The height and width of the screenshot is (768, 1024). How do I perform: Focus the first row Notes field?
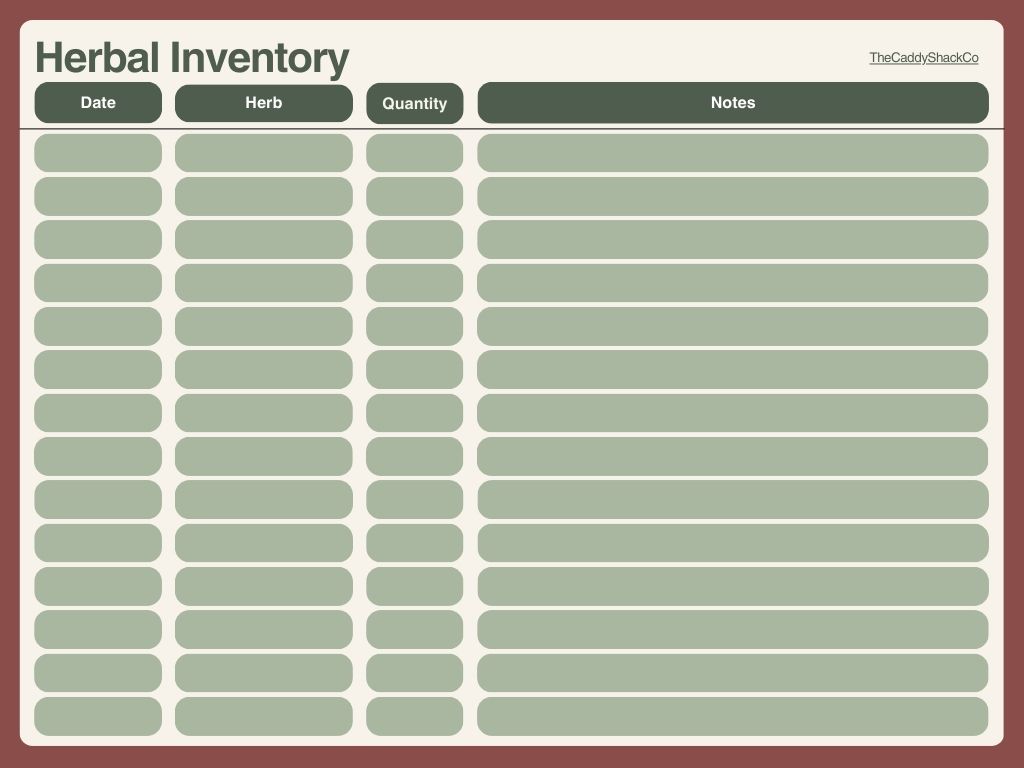pos(733,153)
